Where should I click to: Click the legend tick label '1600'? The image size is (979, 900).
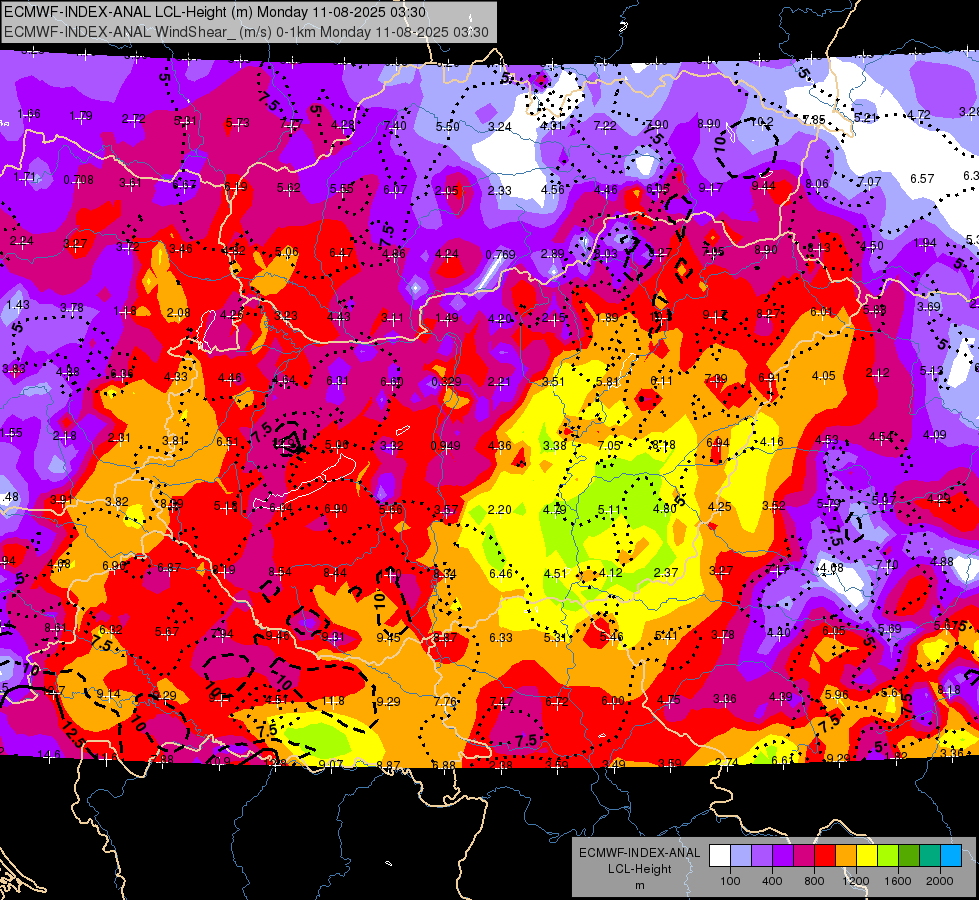(x=898, y=881)
